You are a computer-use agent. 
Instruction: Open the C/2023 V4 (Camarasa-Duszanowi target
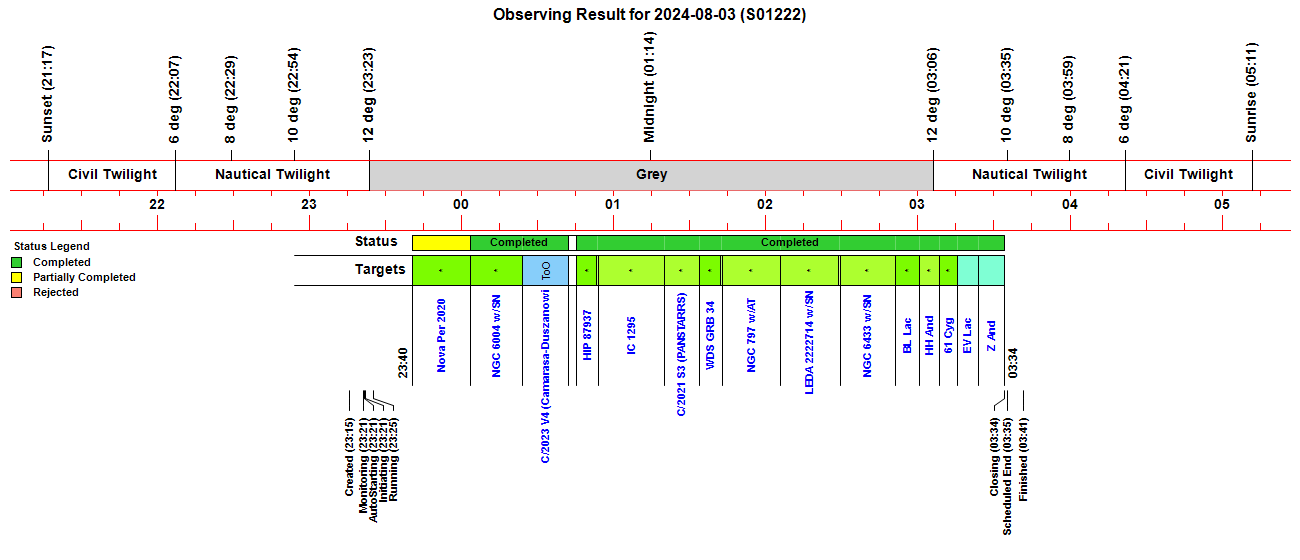tap(546, 376)
